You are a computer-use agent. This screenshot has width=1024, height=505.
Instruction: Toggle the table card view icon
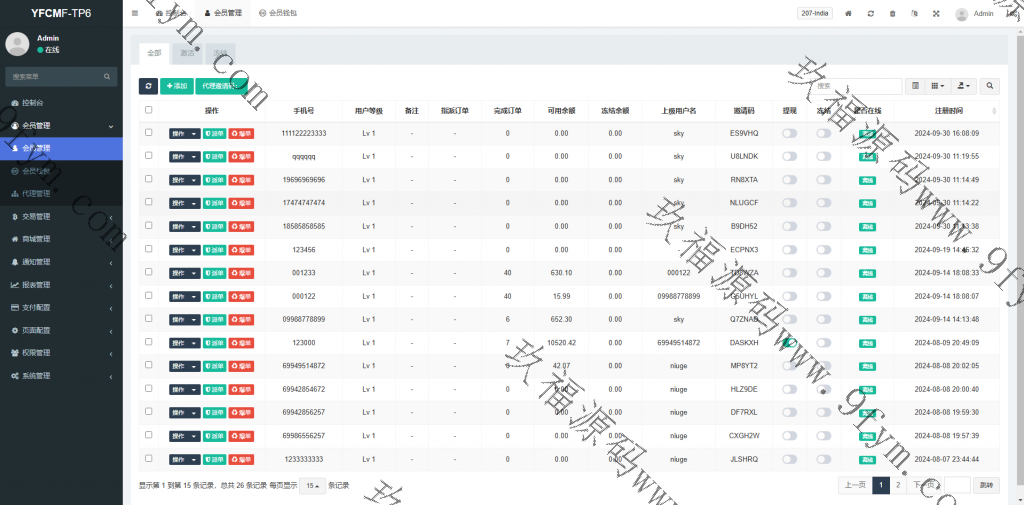[915, 87]
